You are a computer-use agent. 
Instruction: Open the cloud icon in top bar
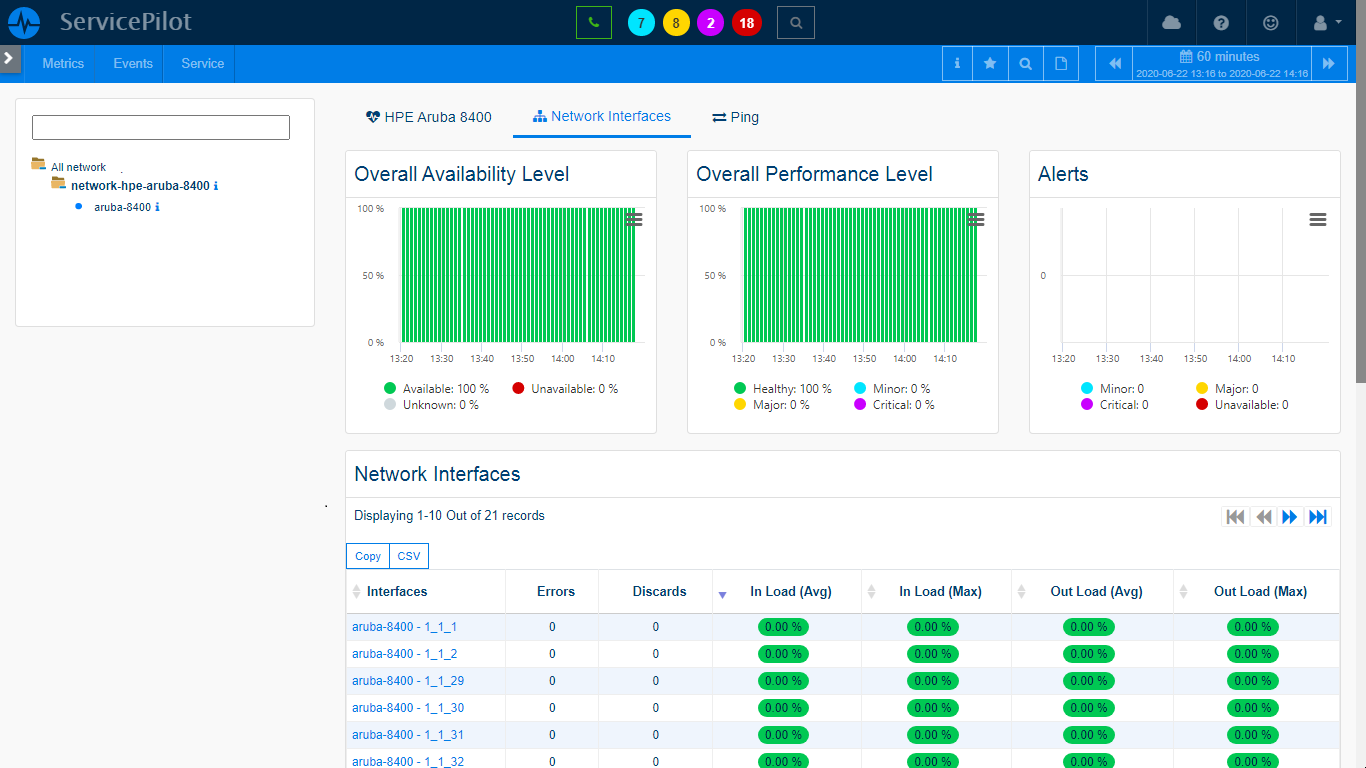point(1171,22)
